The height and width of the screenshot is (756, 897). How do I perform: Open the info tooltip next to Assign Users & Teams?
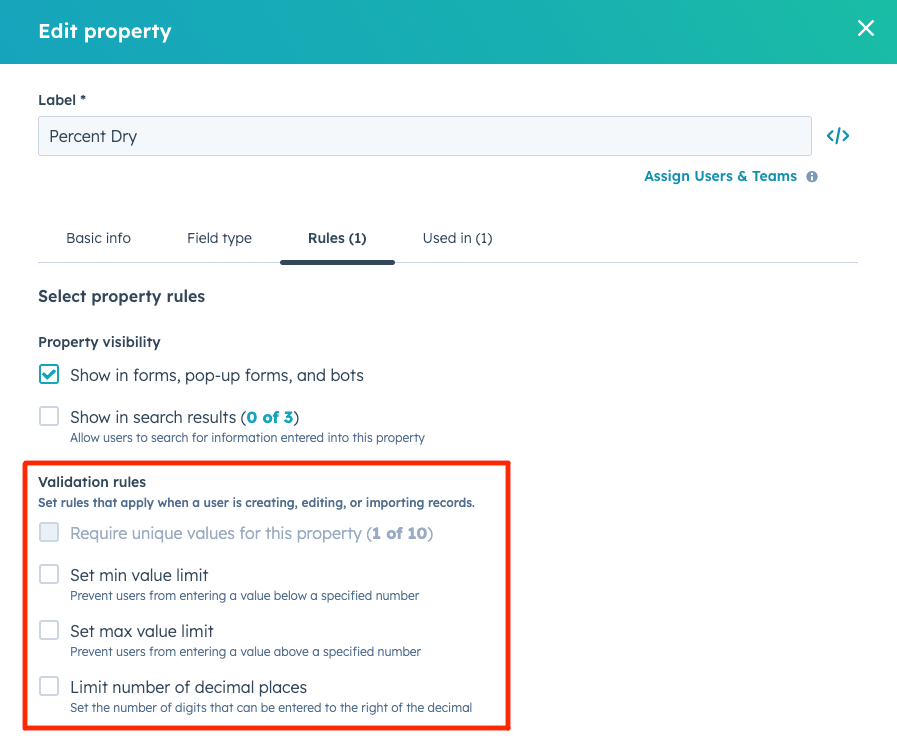tap(812, 176)
